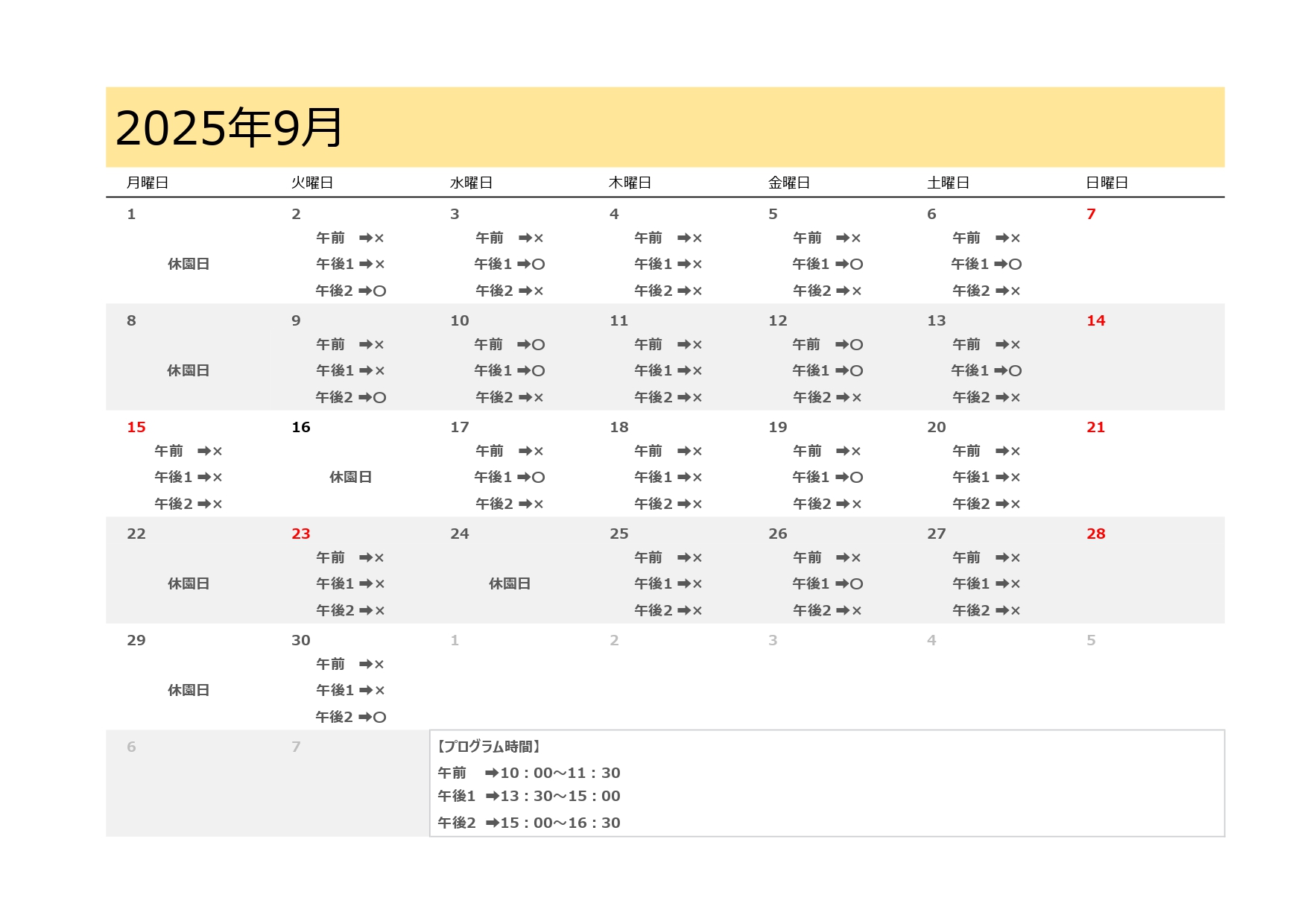
Task: Click the 休園日 label on September 22
Action: [x=189, y=583]
